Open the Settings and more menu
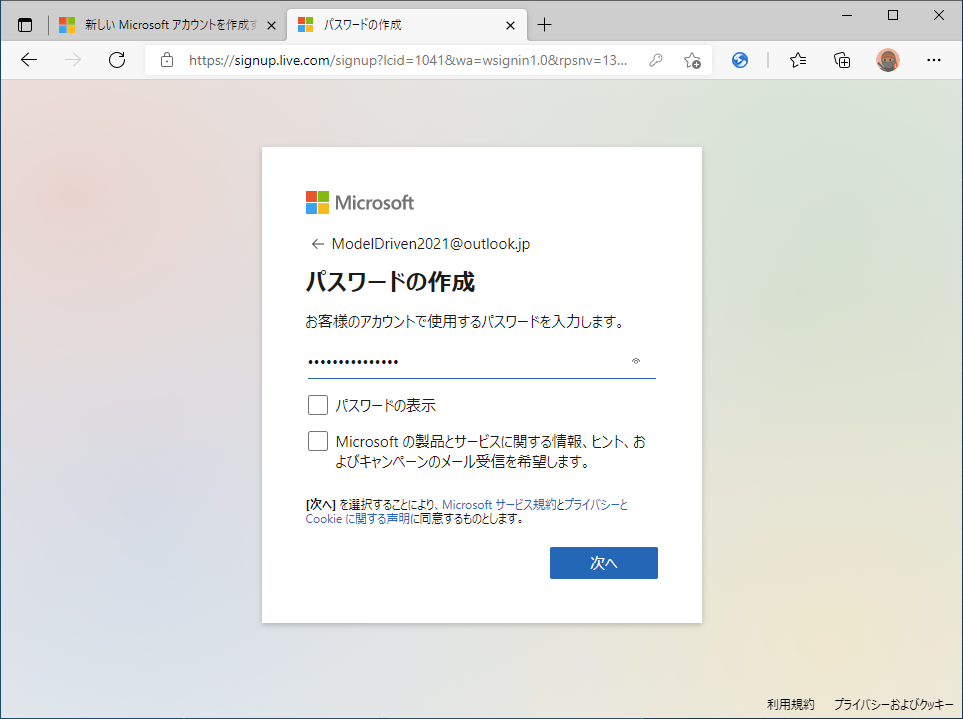 934,60
